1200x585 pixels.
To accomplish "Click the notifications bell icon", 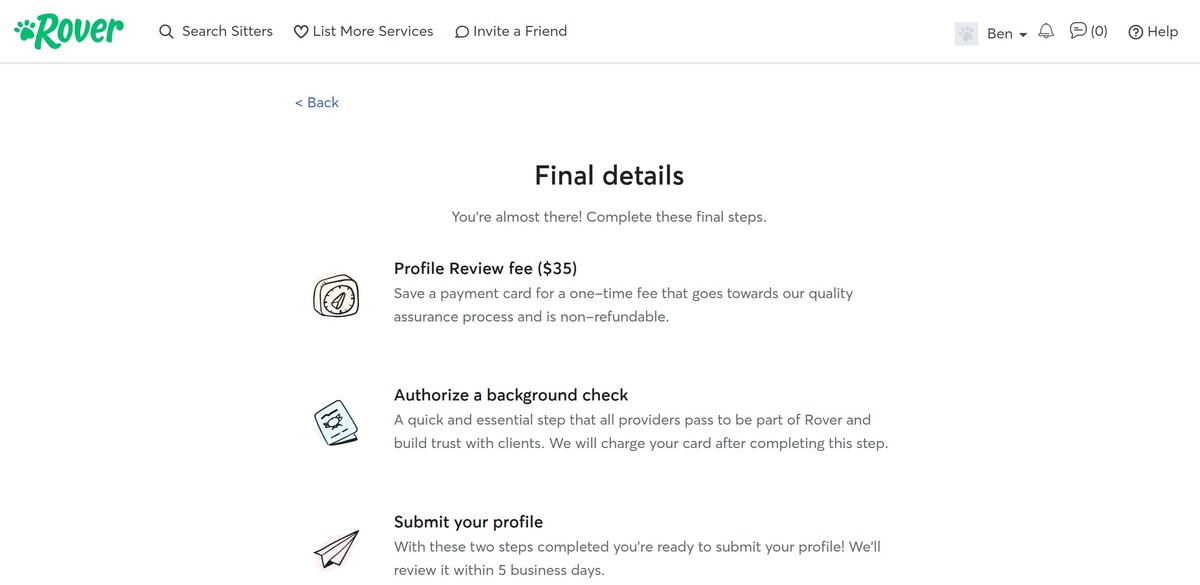I will [1046, 31].
